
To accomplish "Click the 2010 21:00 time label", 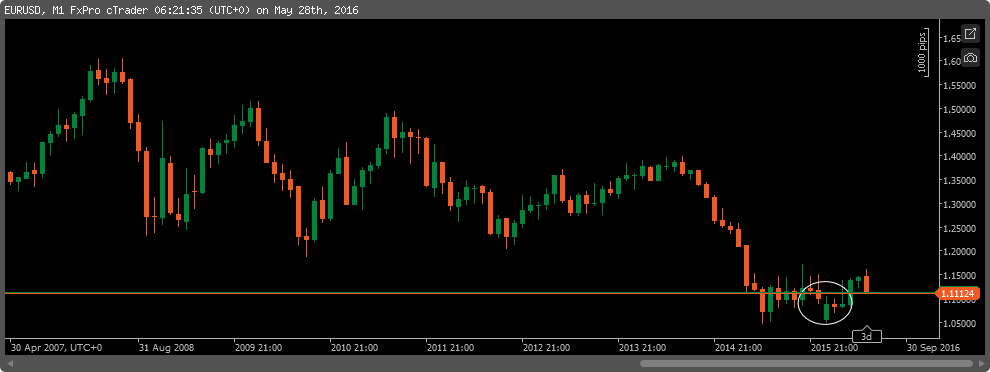I will click(x=354, y=347).
